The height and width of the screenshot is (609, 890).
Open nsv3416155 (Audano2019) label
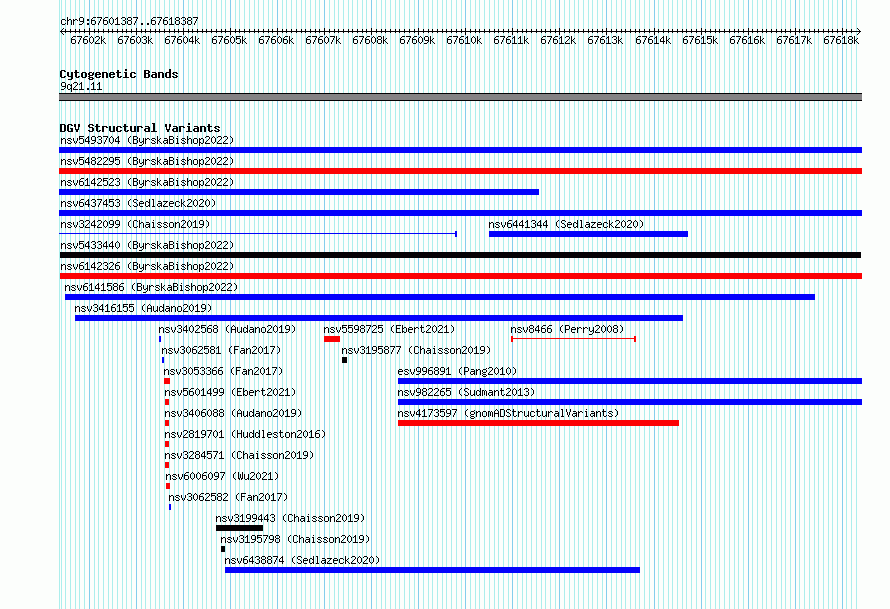point(143,308)
